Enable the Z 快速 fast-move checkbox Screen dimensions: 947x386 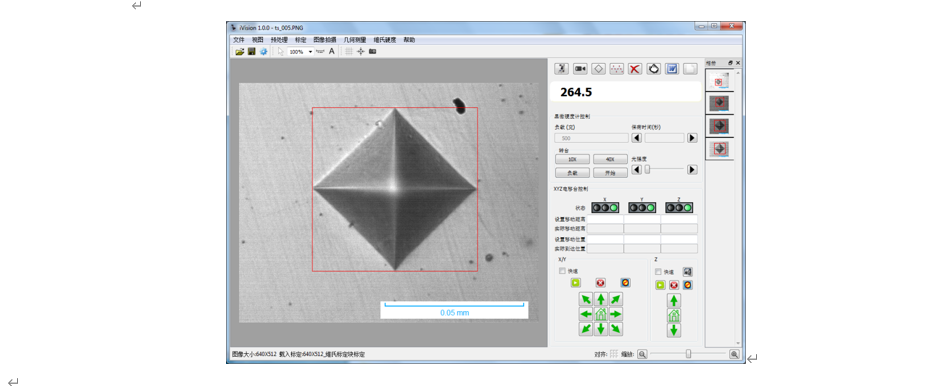pos(658,272)
